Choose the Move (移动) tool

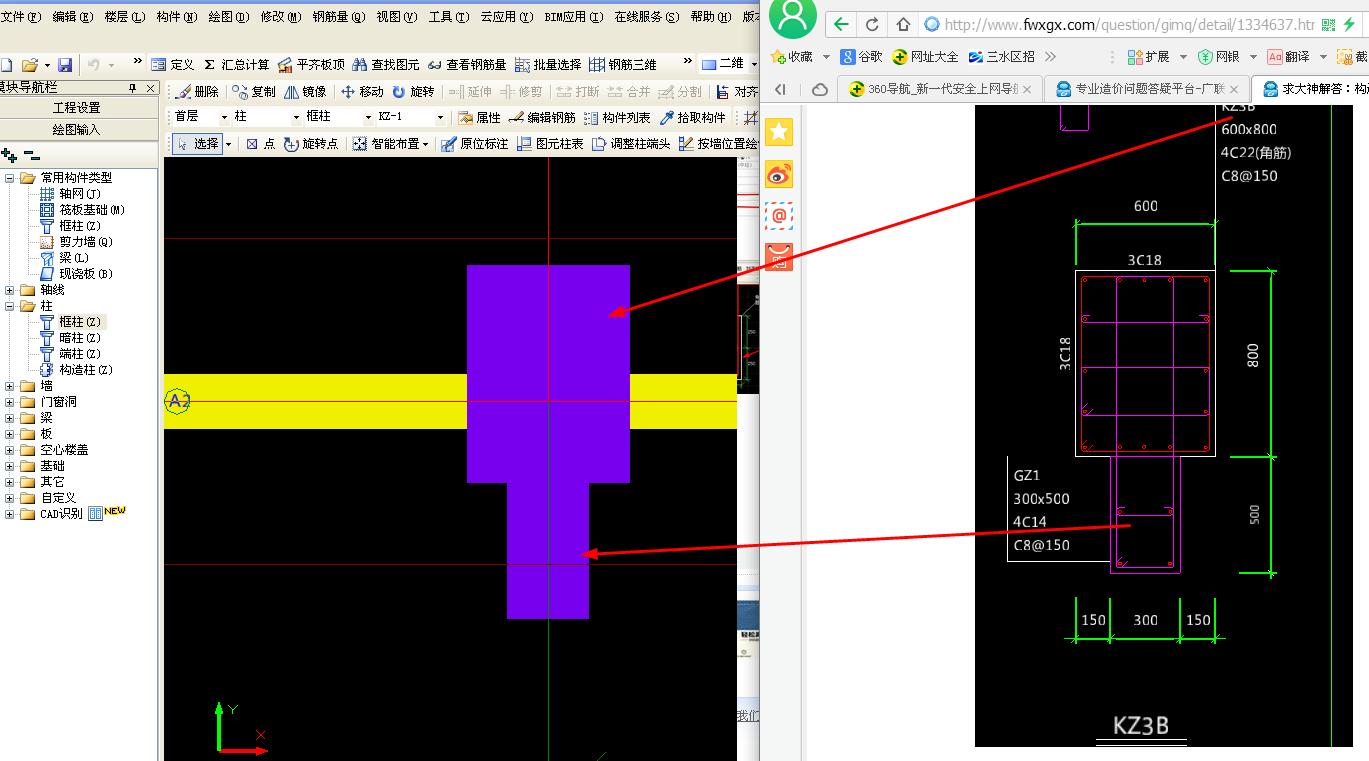point(362,92)
